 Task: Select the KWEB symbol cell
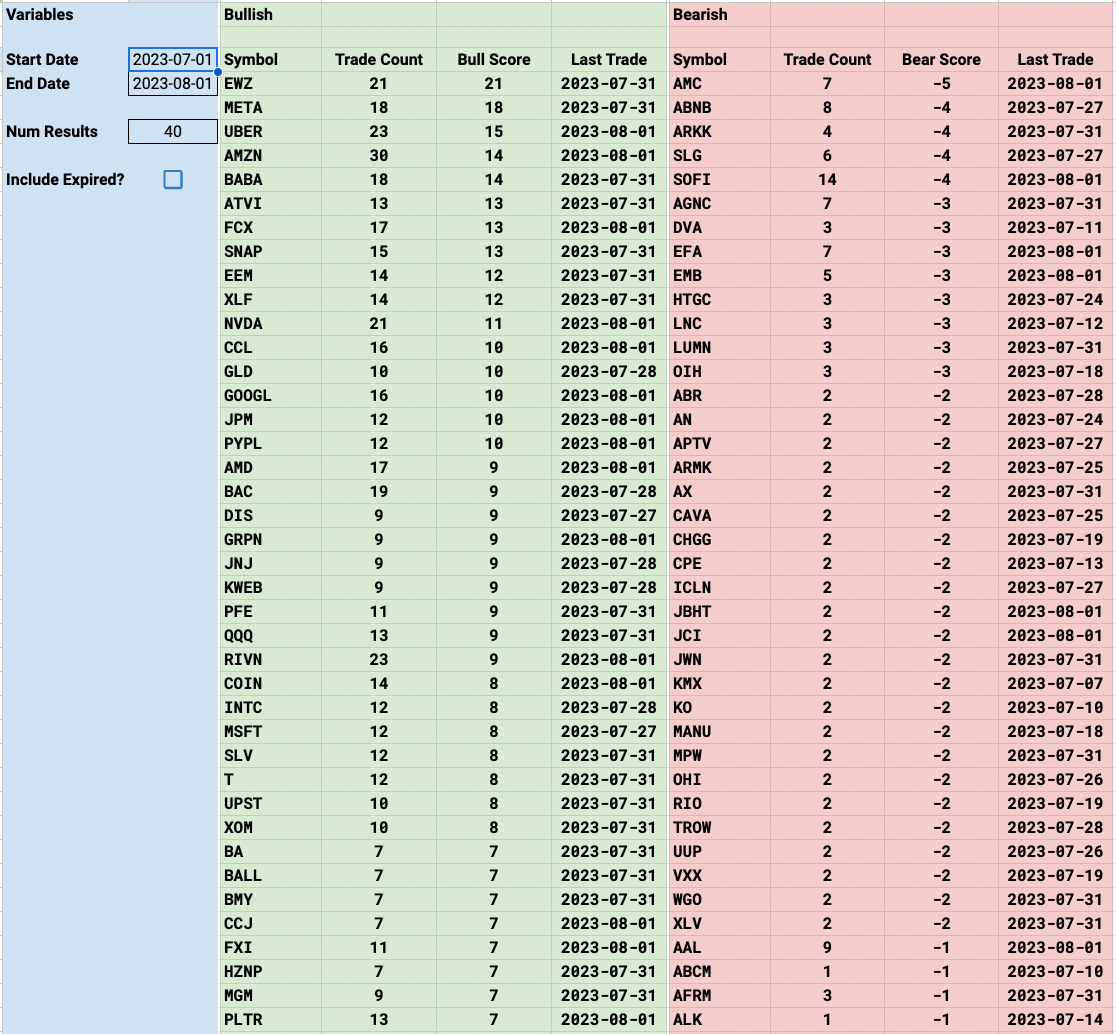(x=270, y=588)
